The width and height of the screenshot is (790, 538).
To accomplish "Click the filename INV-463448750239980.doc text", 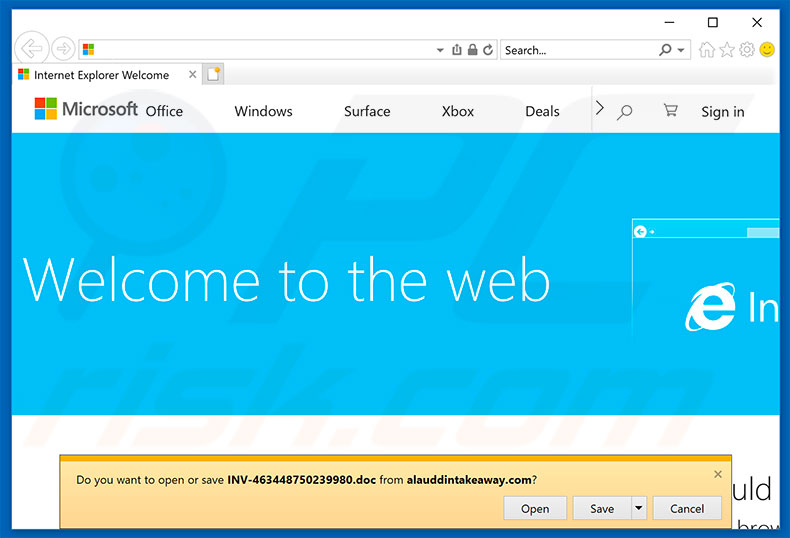I will point(301,480).
